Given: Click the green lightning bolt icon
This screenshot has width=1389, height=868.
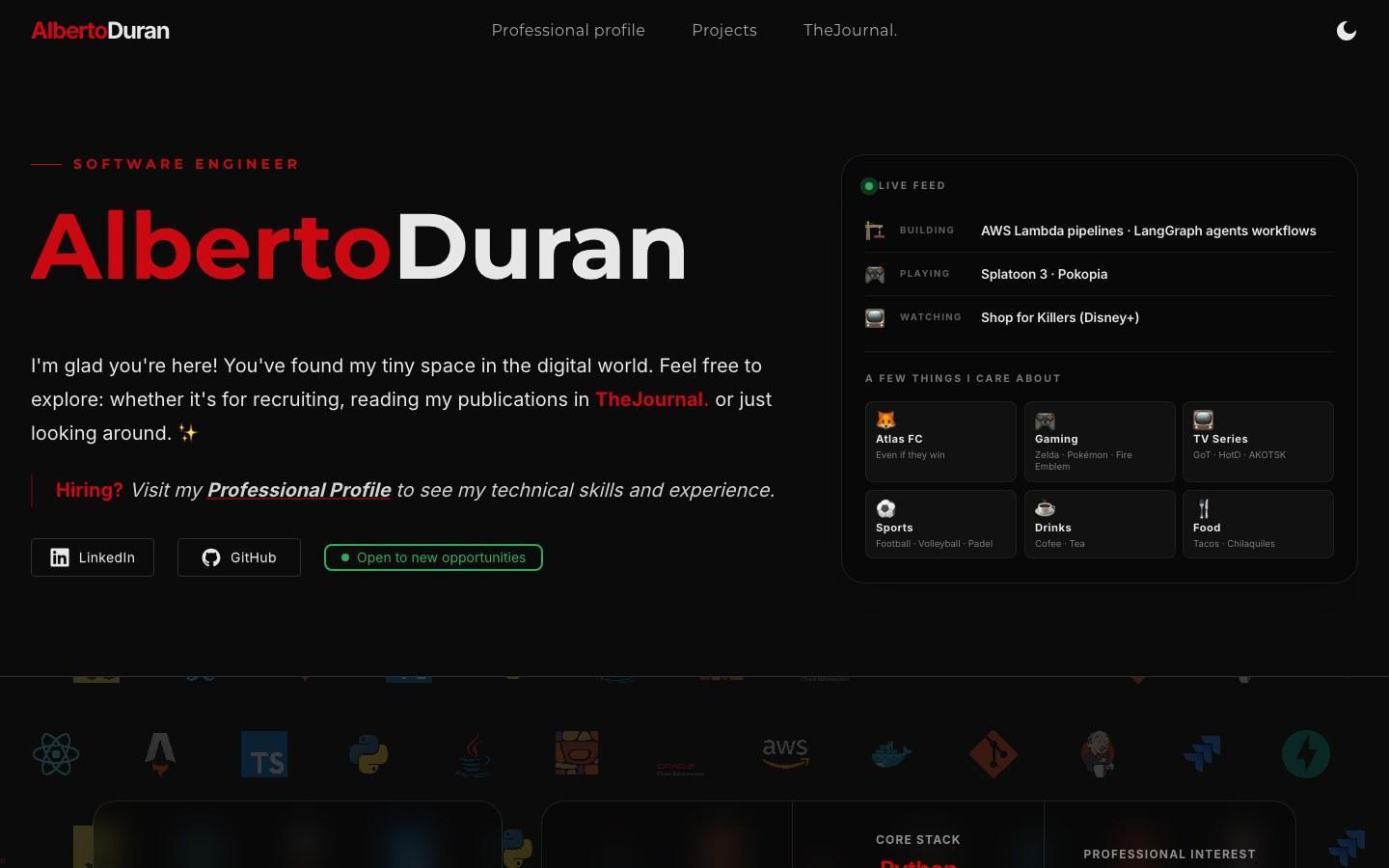Looking at the screenshot, I should point(1306,754).
